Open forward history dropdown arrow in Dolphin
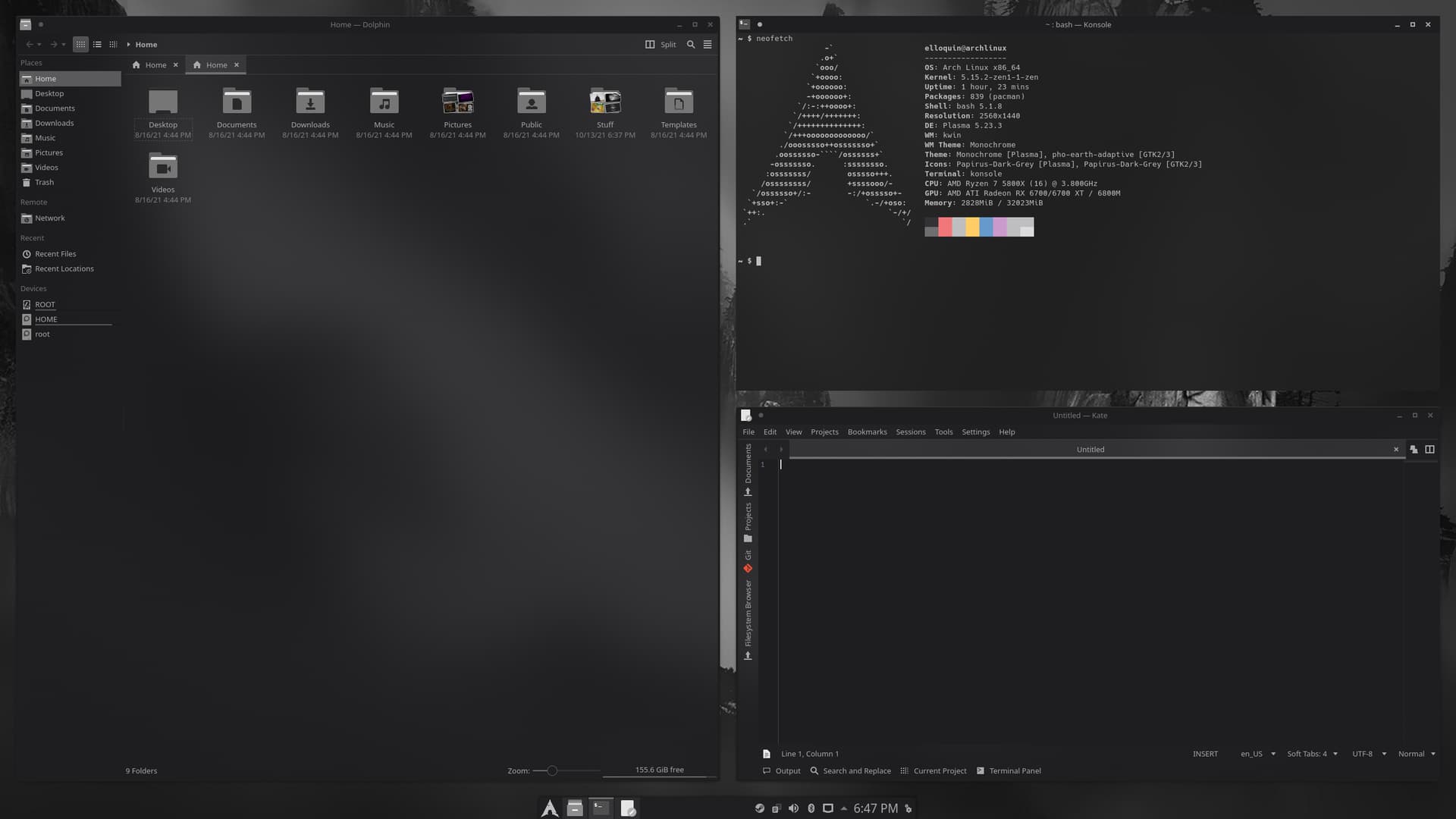Screen dimensions: 1456x819 pyautogui.click(x=64, y=45)
